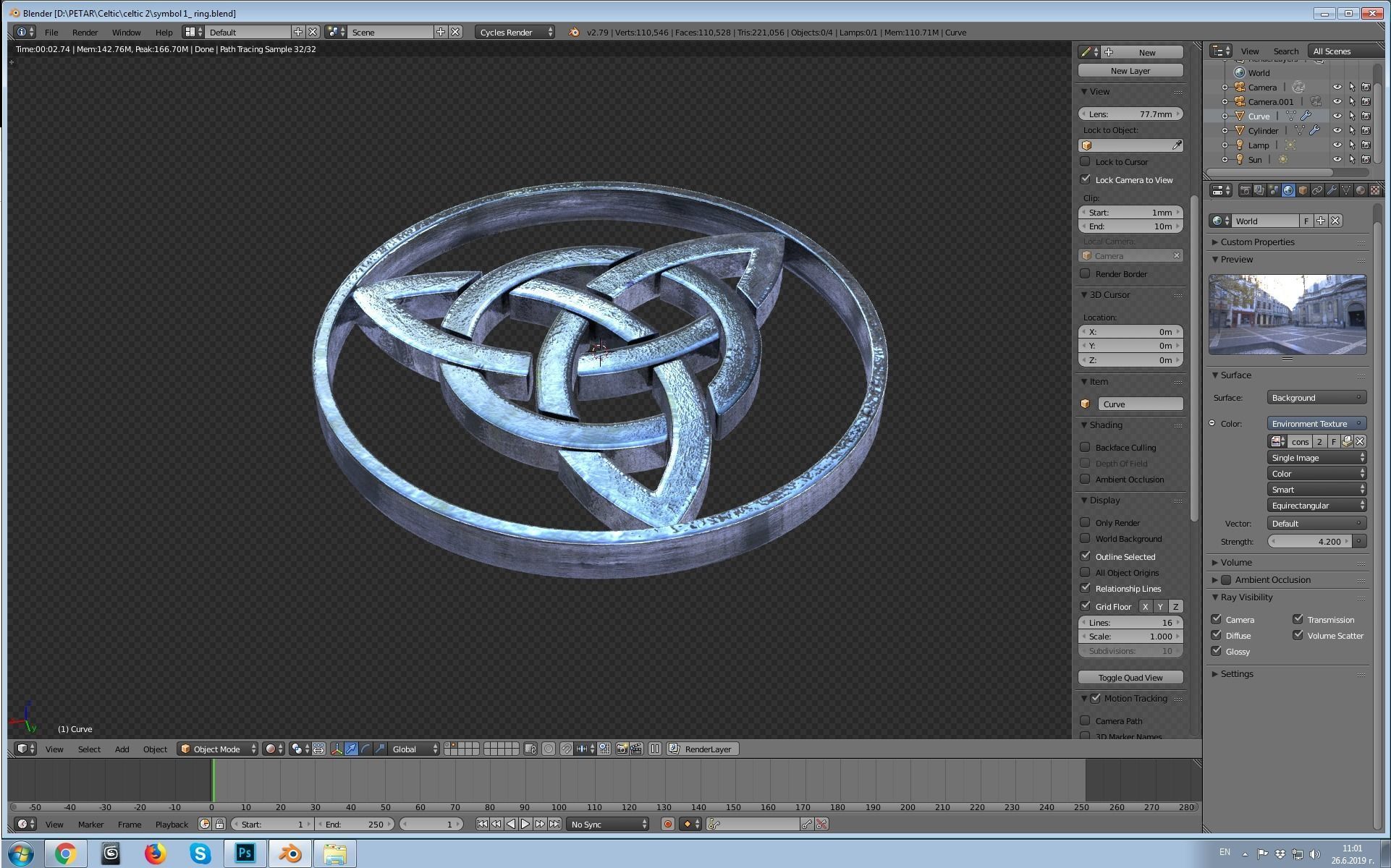Enable the Only Render display option
The width and height of the screenshot is (1391, 868).
(1085, 522)
